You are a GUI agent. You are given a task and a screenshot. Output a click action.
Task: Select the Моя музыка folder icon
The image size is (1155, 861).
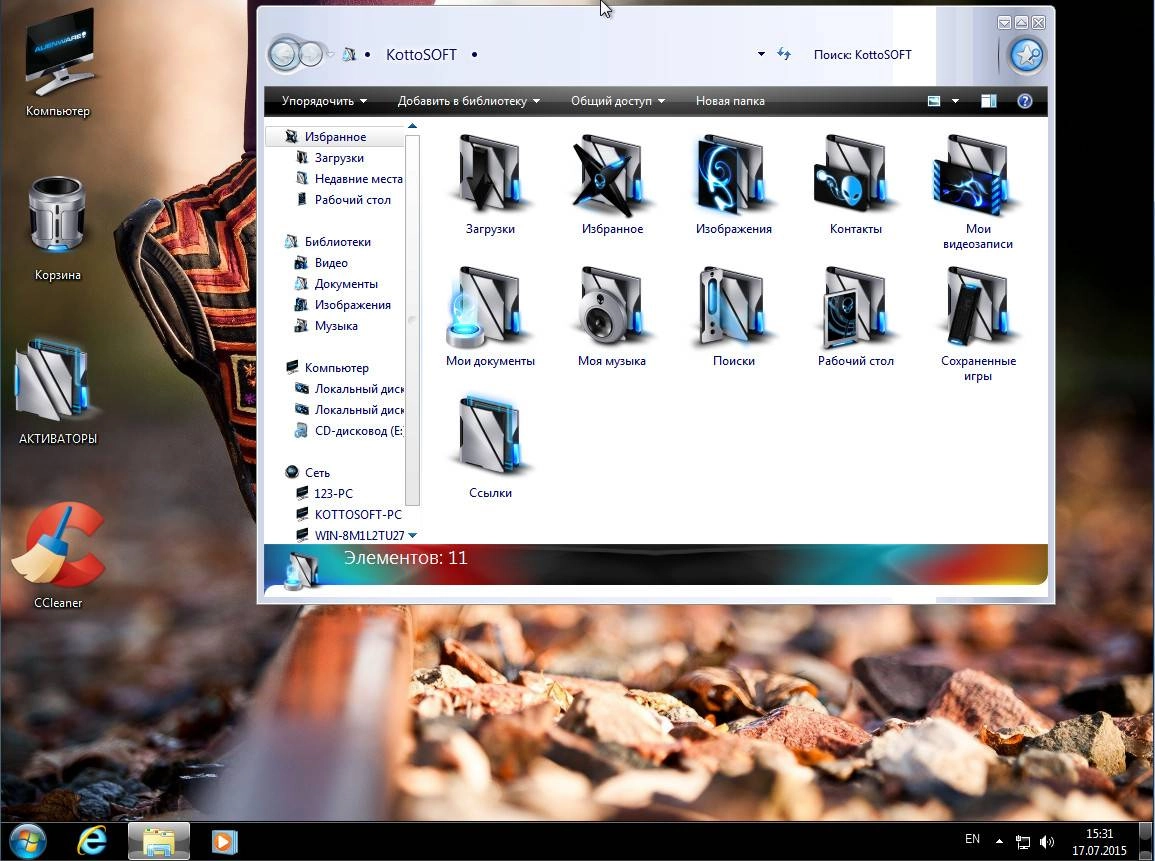[x=612, y=317]
